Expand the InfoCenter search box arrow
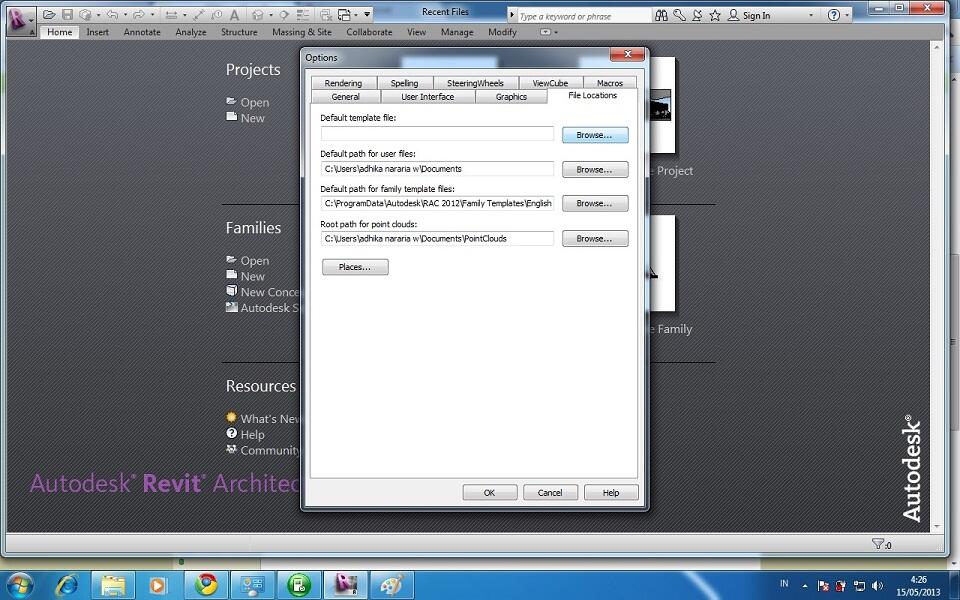The height and width of the screenshot is (600, 960). pyautogui.click(x=512, y=15)
